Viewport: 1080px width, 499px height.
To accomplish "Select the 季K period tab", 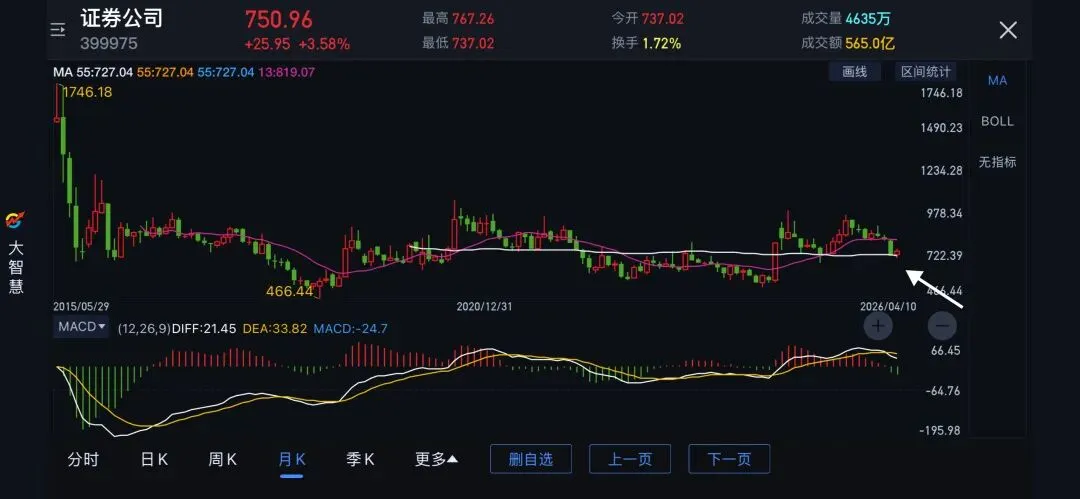I will coord(360,460).
